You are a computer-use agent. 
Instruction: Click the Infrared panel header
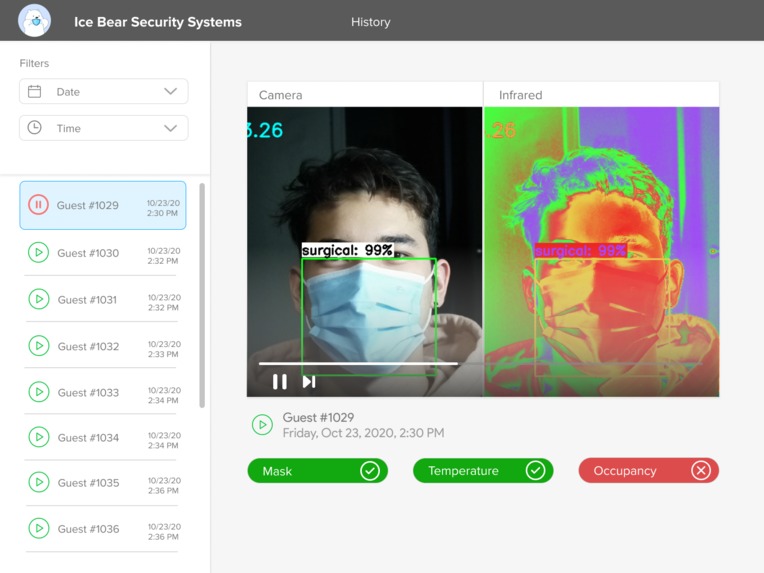(601, 95)
